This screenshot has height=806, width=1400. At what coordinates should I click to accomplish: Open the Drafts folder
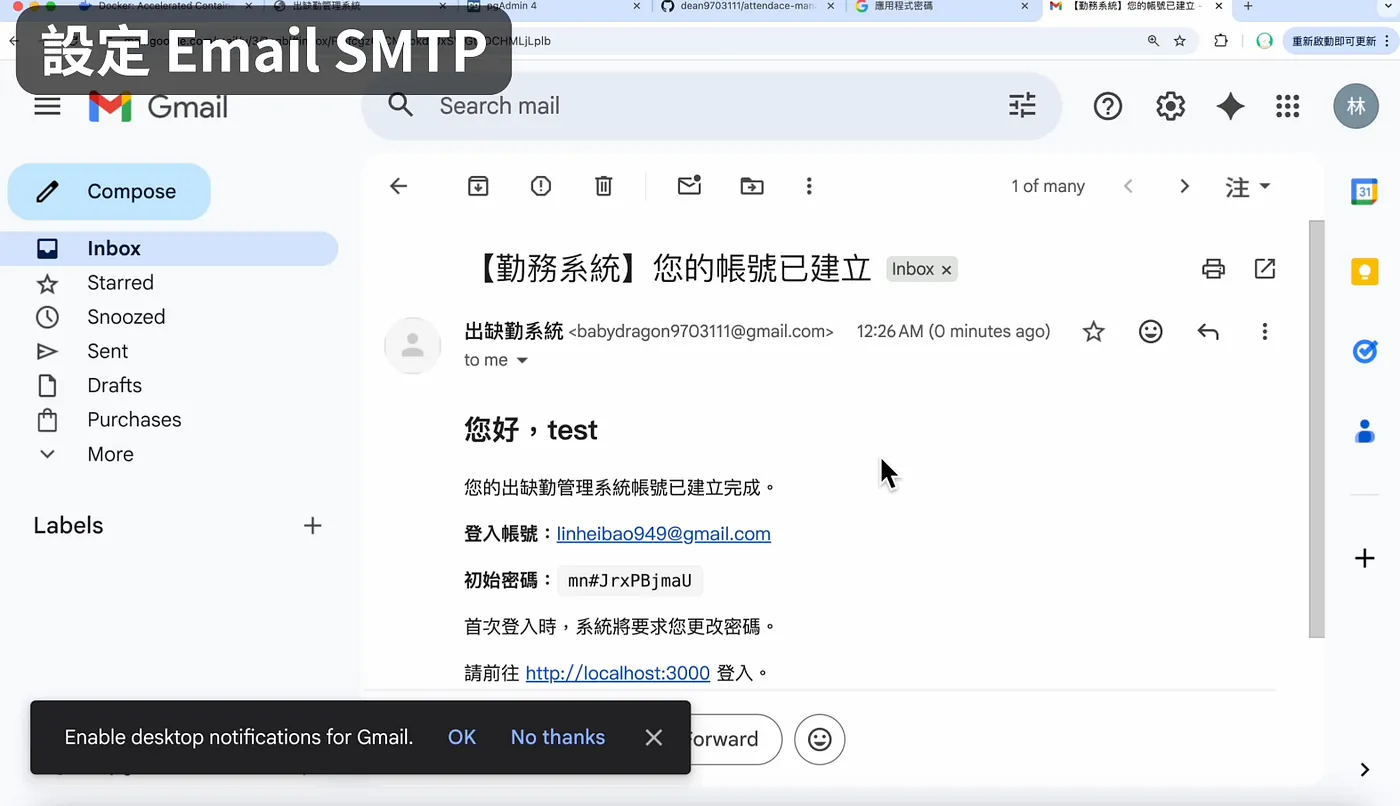point(114,385)
